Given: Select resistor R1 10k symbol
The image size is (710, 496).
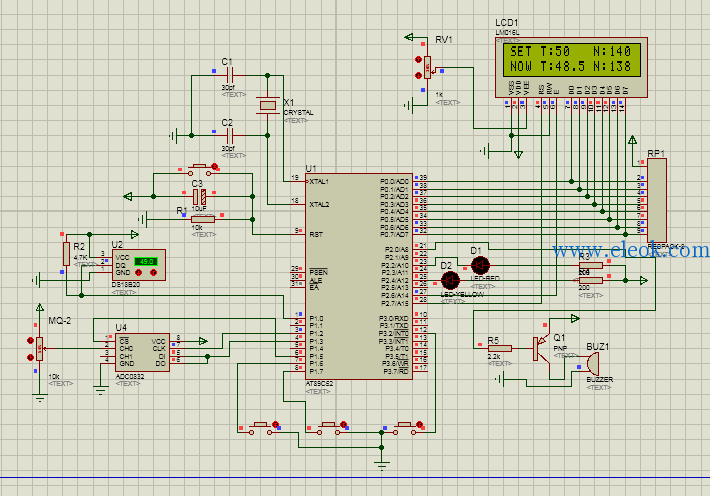Looking at the screenshot, I should pyautogui.click(x=202, y=219).
